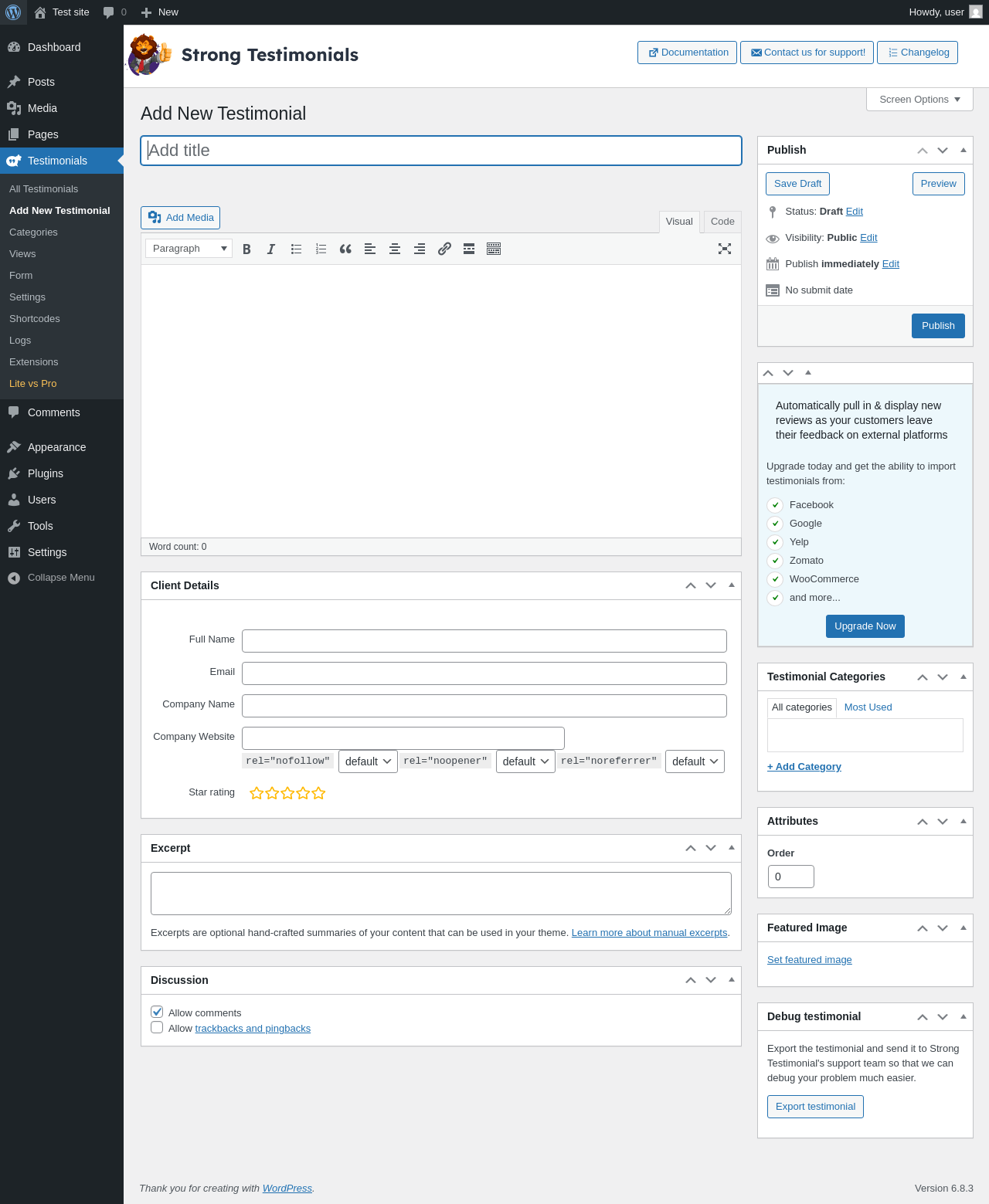Click Add Media button
989x1204 pixels.
(x=180, y=218)
